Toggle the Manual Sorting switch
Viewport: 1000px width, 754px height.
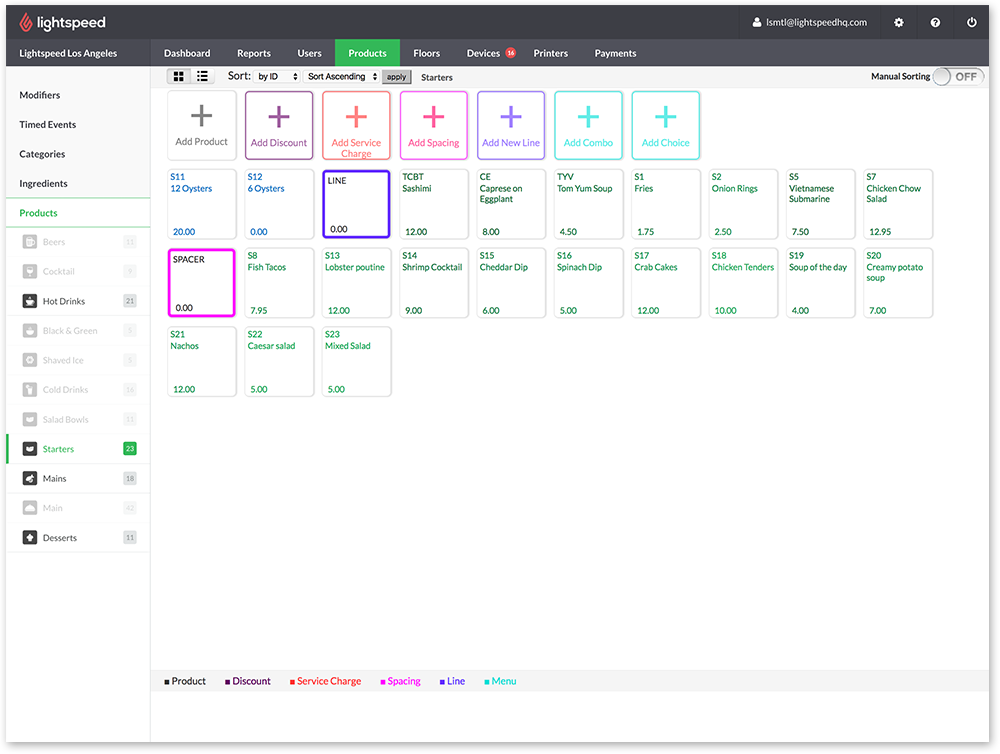pos(957,77)
